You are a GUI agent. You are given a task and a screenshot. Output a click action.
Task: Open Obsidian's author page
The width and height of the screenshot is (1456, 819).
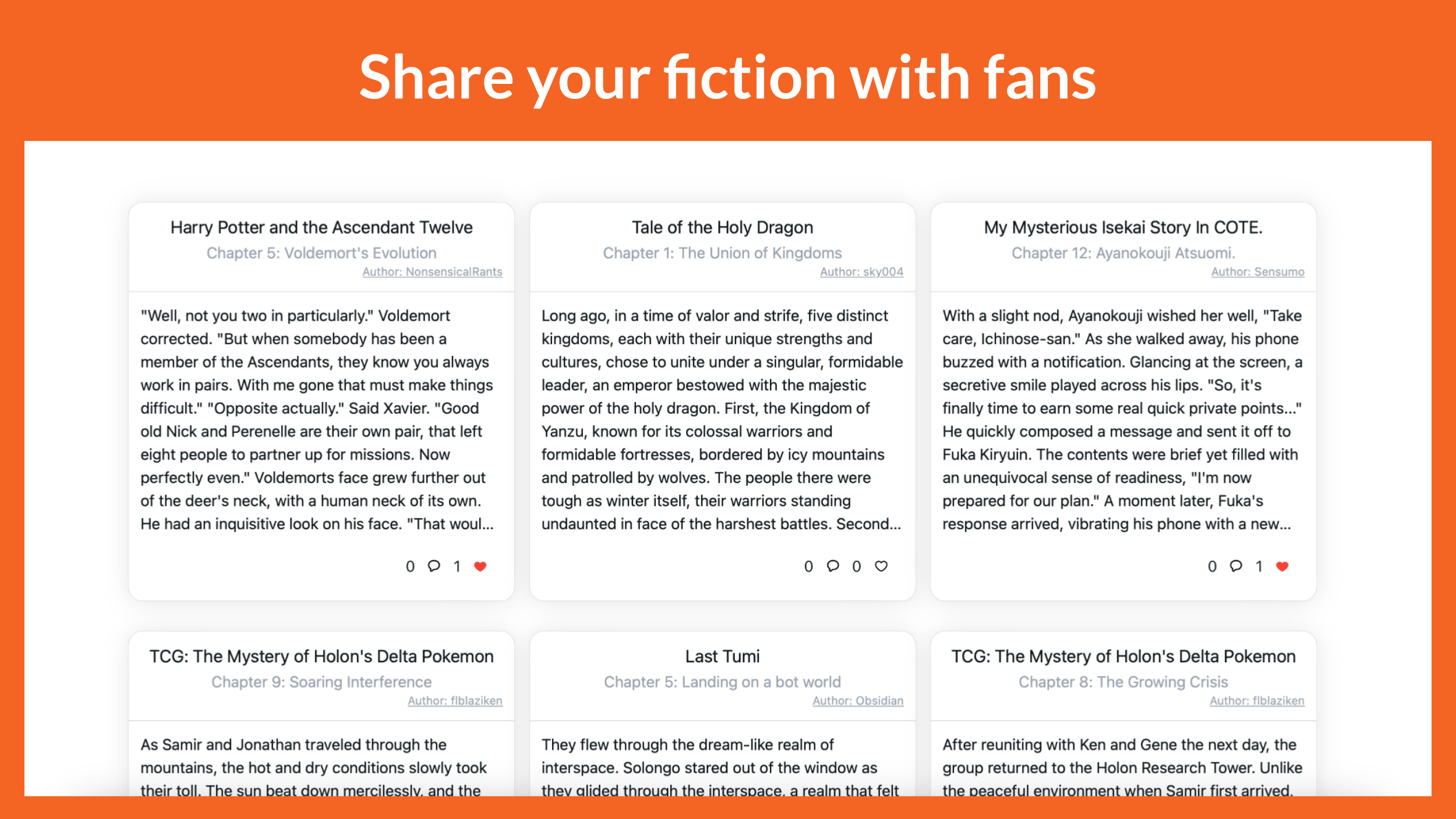pos(858,701)
